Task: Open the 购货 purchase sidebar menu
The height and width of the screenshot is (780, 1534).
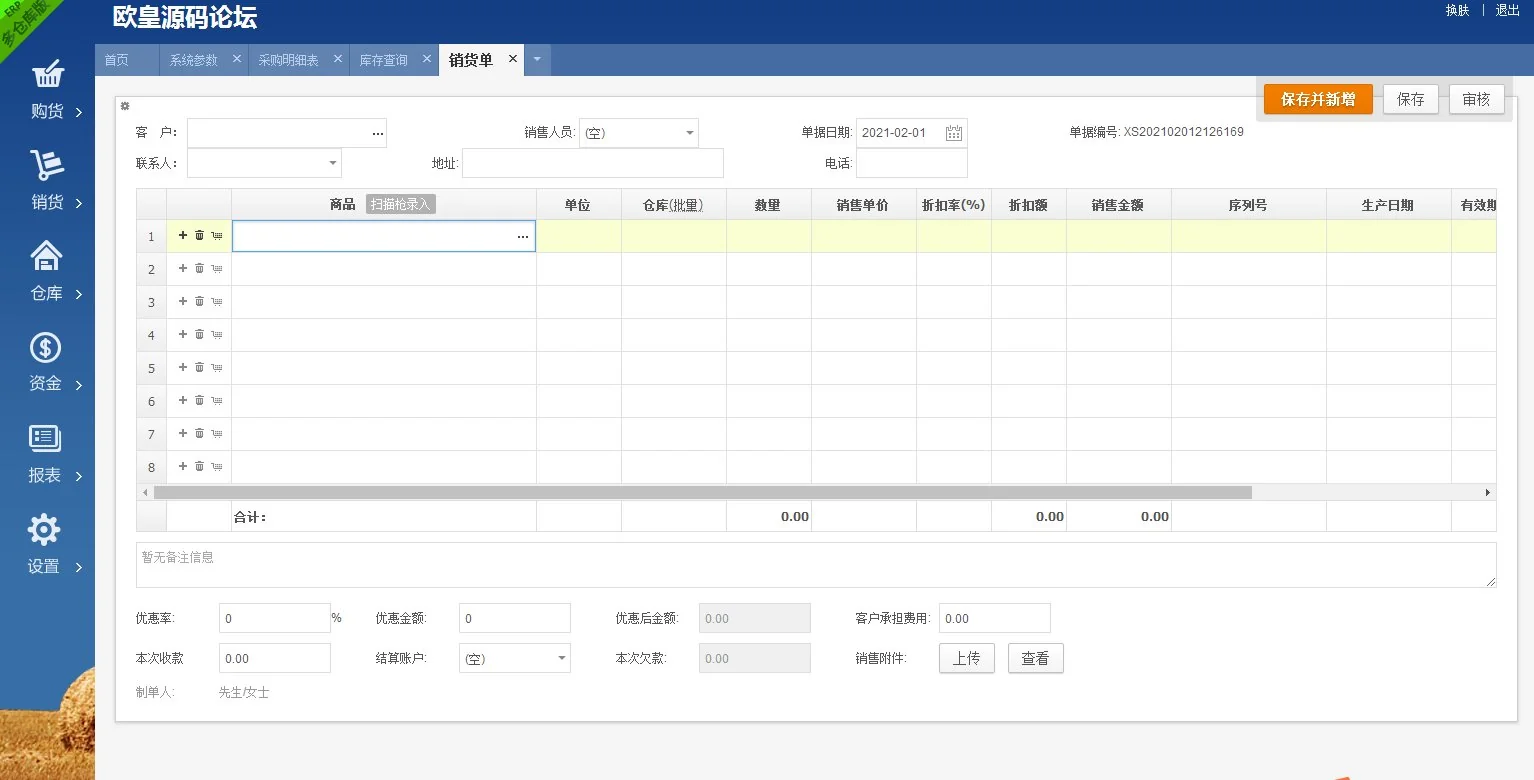Action: pos(47,91)
